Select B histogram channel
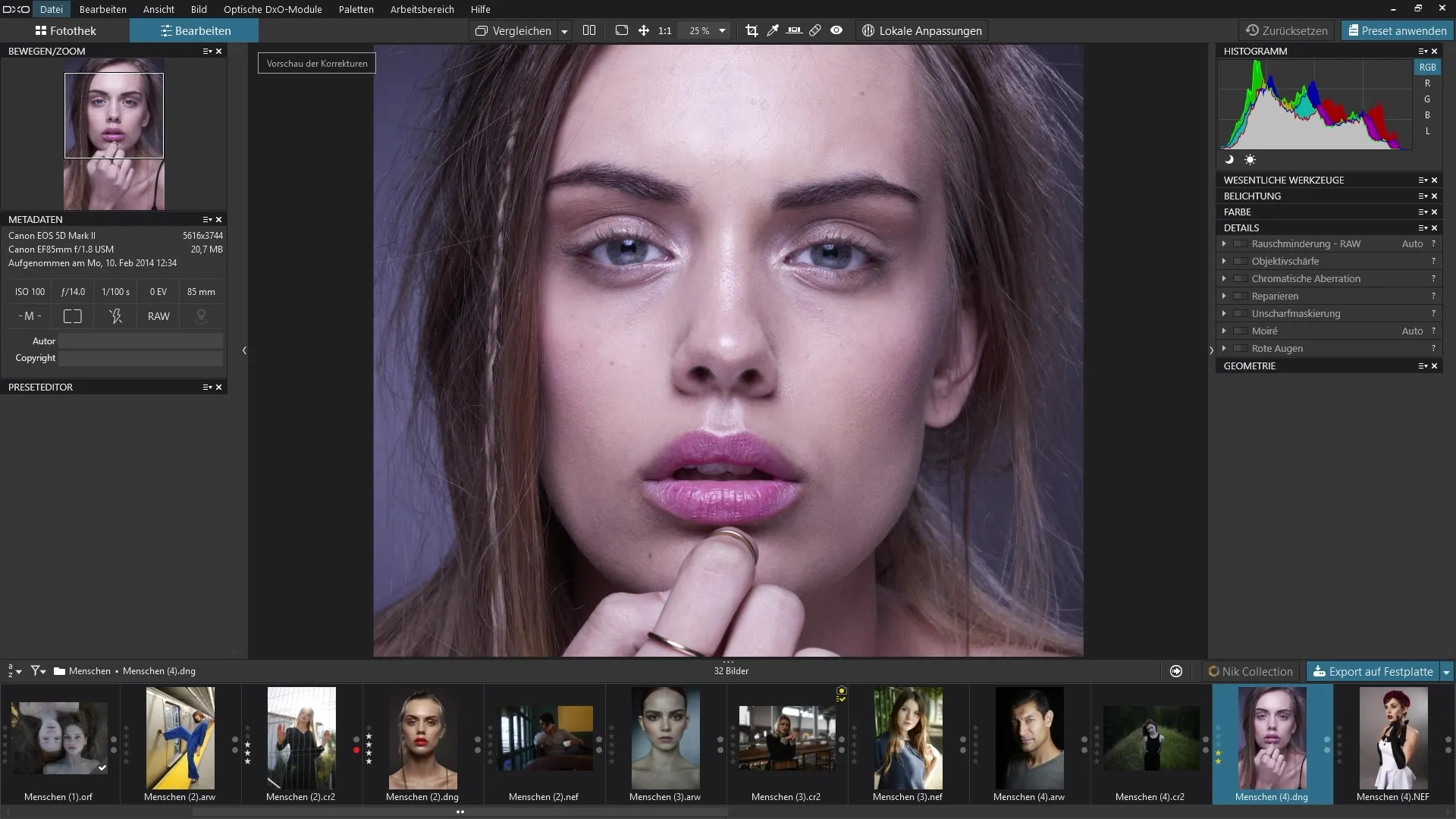Viewport: 1456px width, 819px height. click(x=1427, y=115)
